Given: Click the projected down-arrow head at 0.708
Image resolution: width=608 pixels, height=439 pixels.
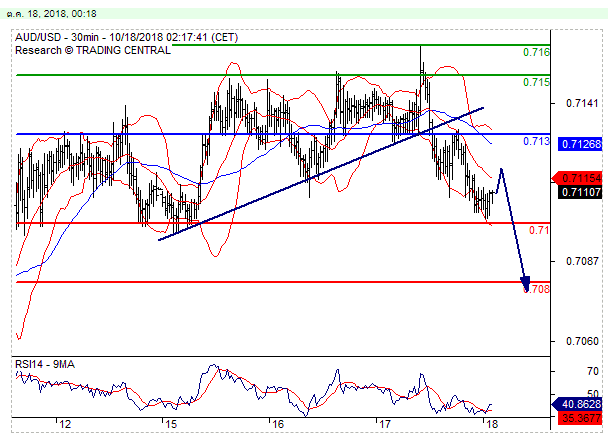Looking at the screenshot, I should coord(525,284).
